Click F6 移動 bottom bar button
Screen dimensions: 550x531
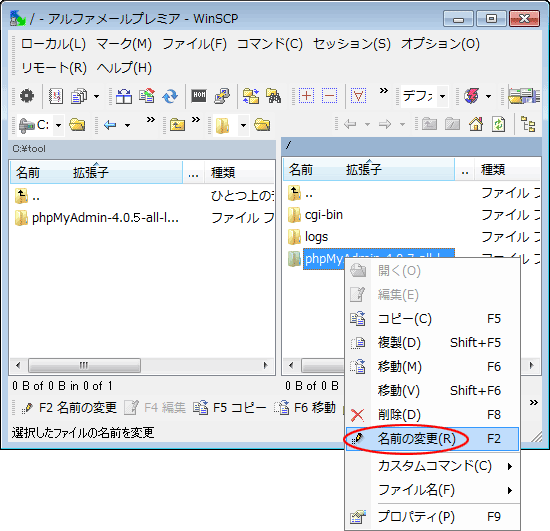point(306,408)
